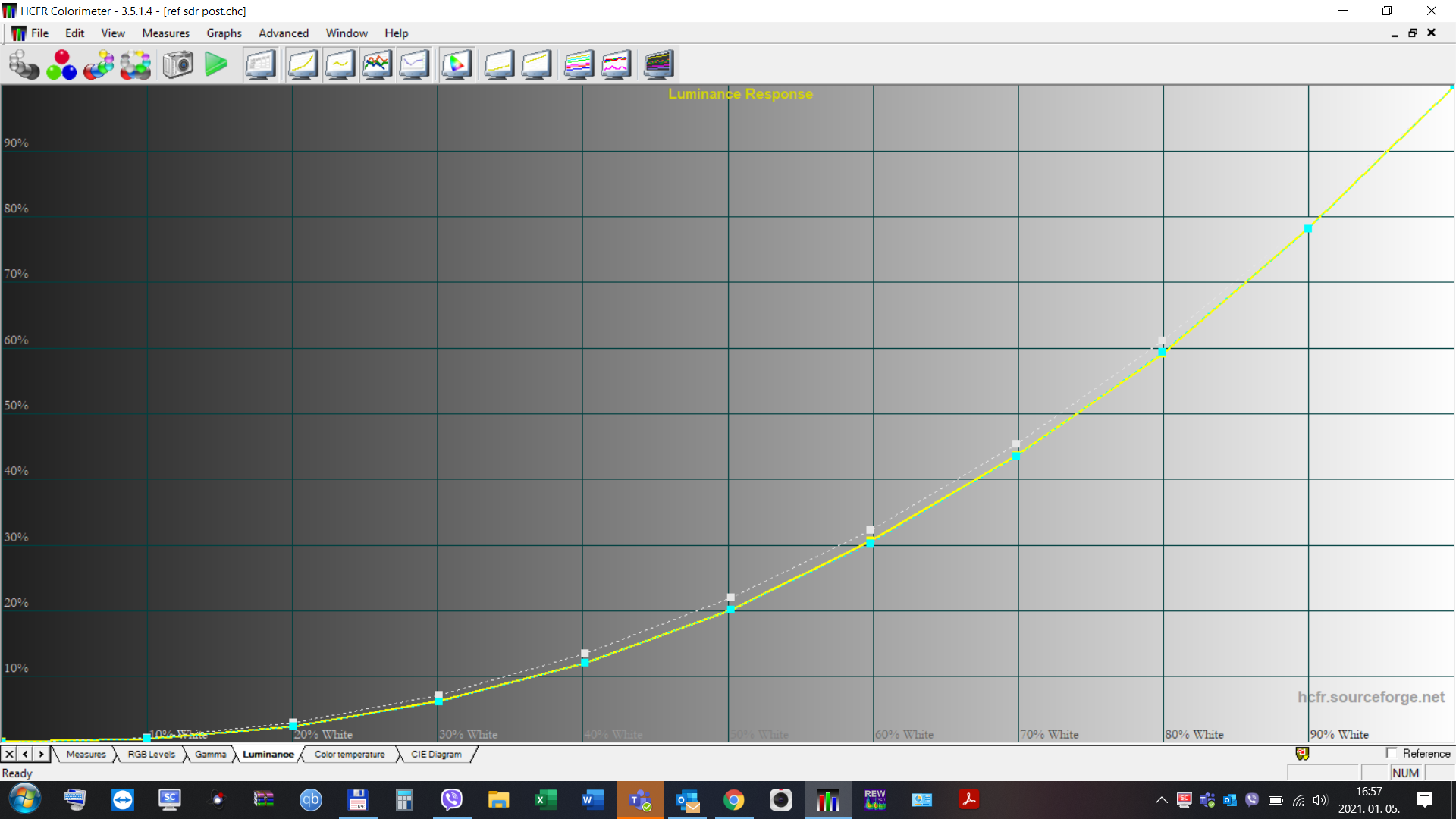Open REW from the taskbar

(875, 800)
